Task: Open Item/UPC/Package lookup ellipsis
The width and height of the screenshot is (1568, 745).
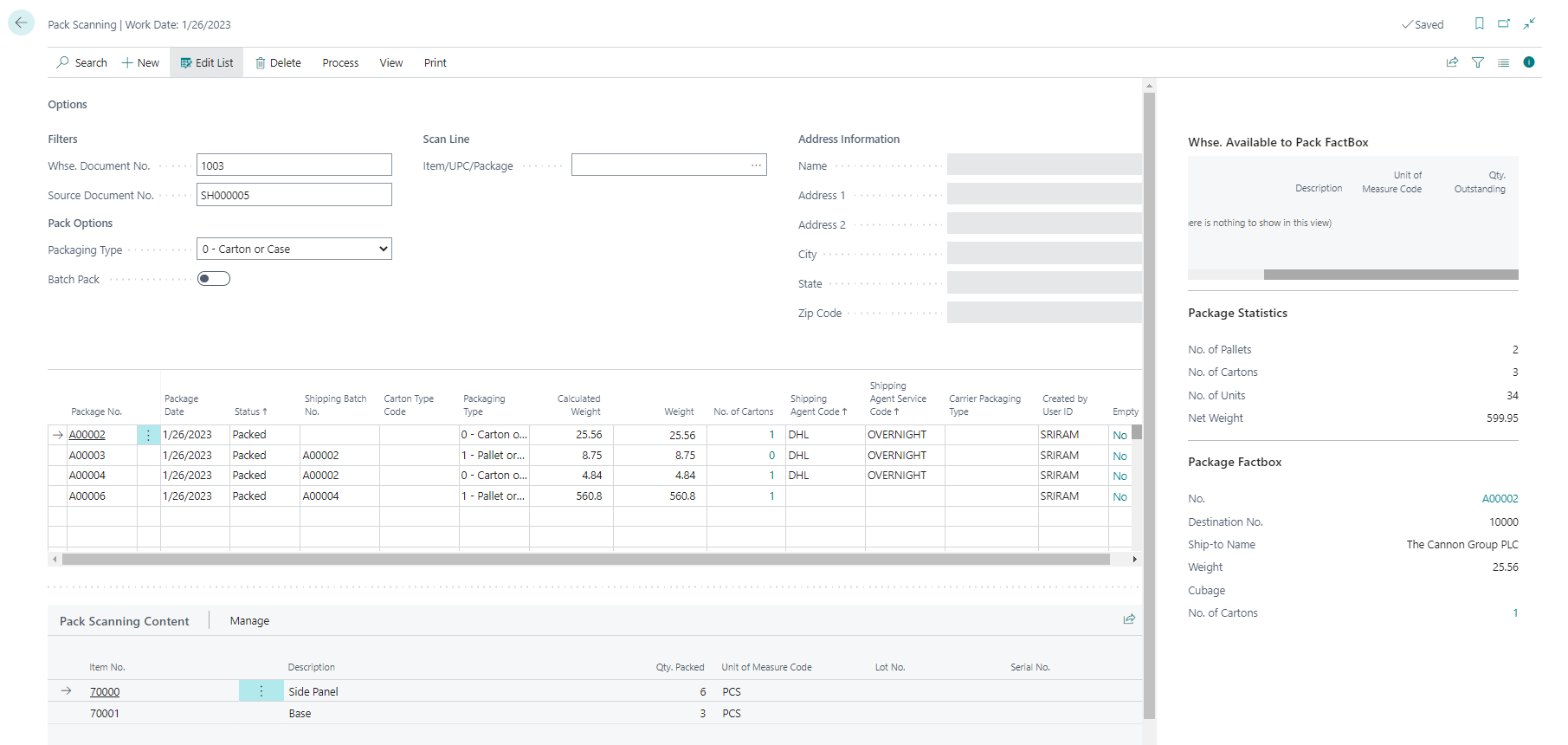Action: 756,165
